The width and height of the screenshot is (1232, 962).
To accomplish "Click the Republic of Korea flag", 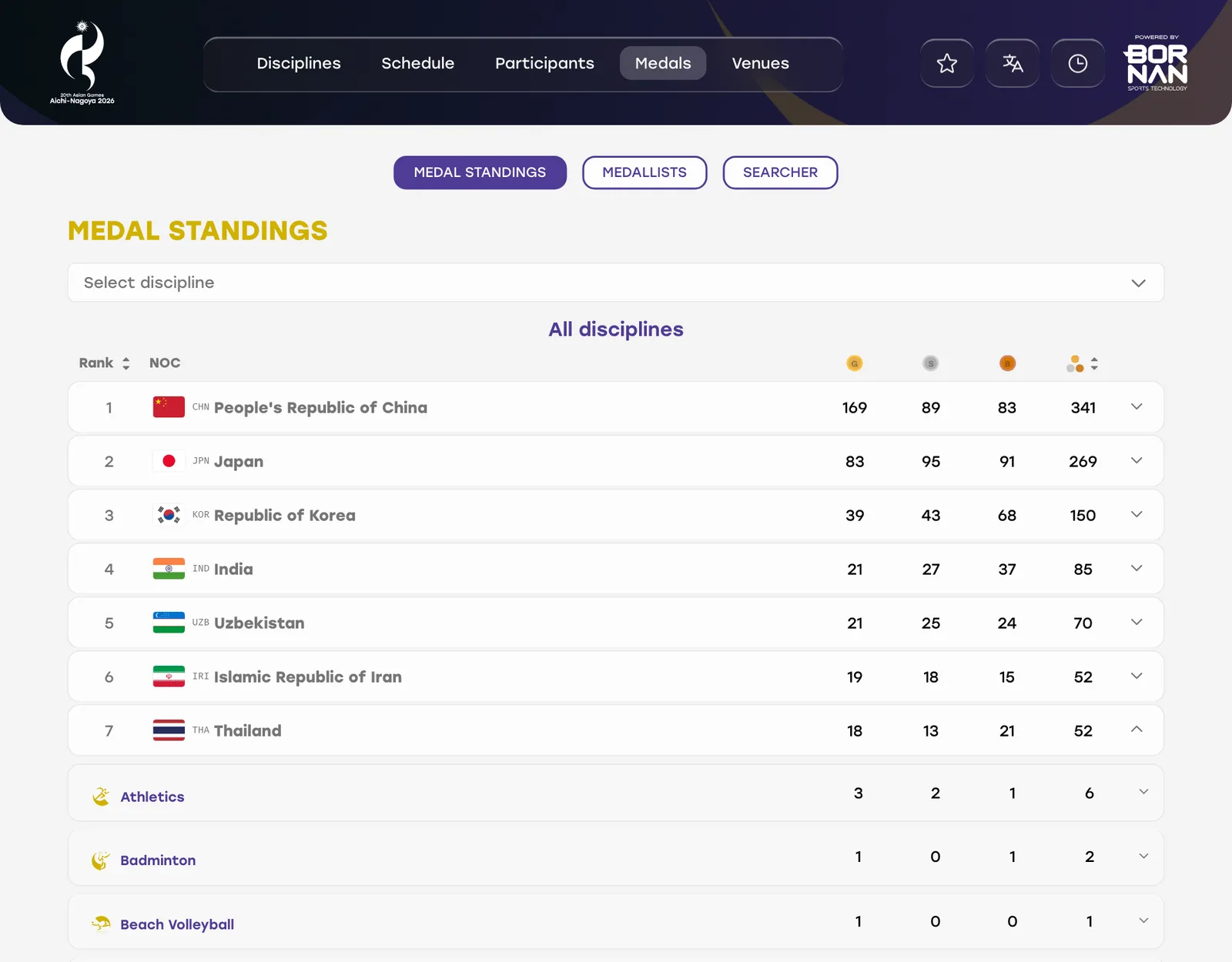I will [x=169, y=515].
